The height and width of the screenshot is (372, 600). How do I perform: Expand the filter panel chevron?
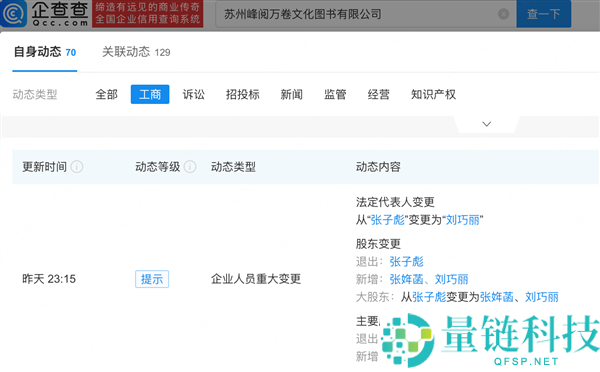(x=486, y=124)
